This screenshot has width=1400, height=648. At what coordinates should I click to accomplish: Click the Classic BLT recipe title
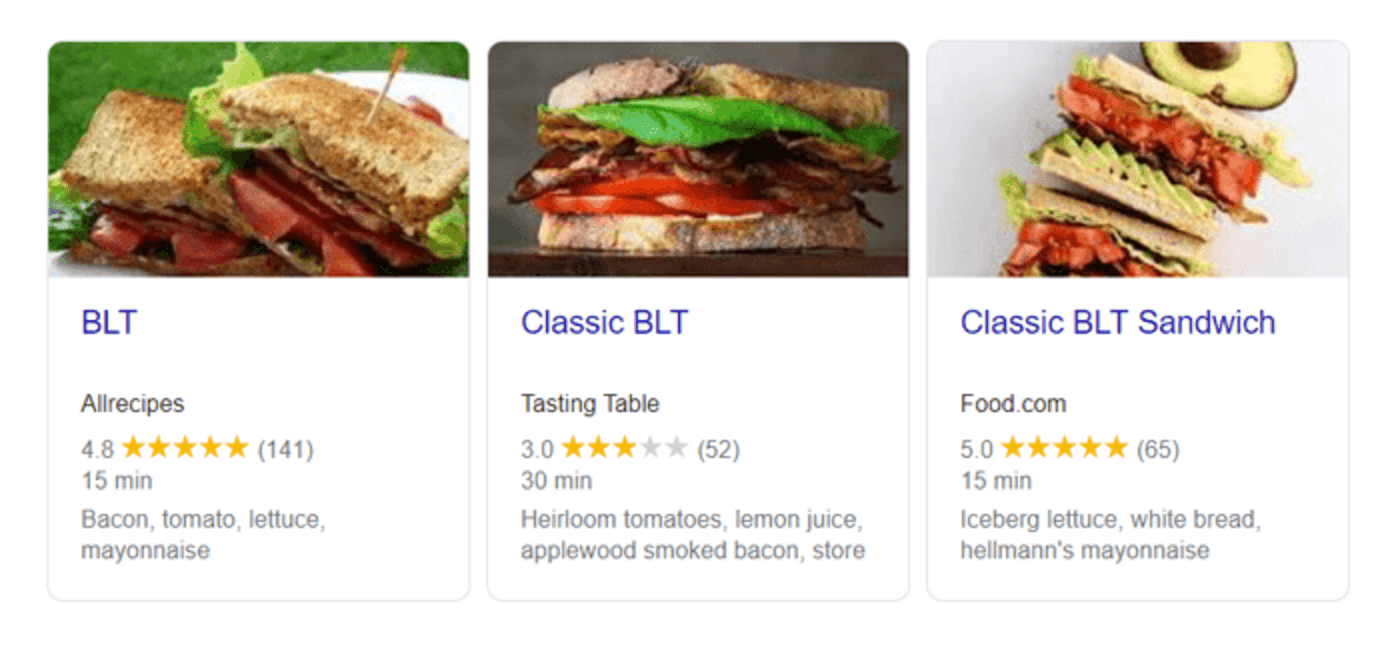[605, 323]
